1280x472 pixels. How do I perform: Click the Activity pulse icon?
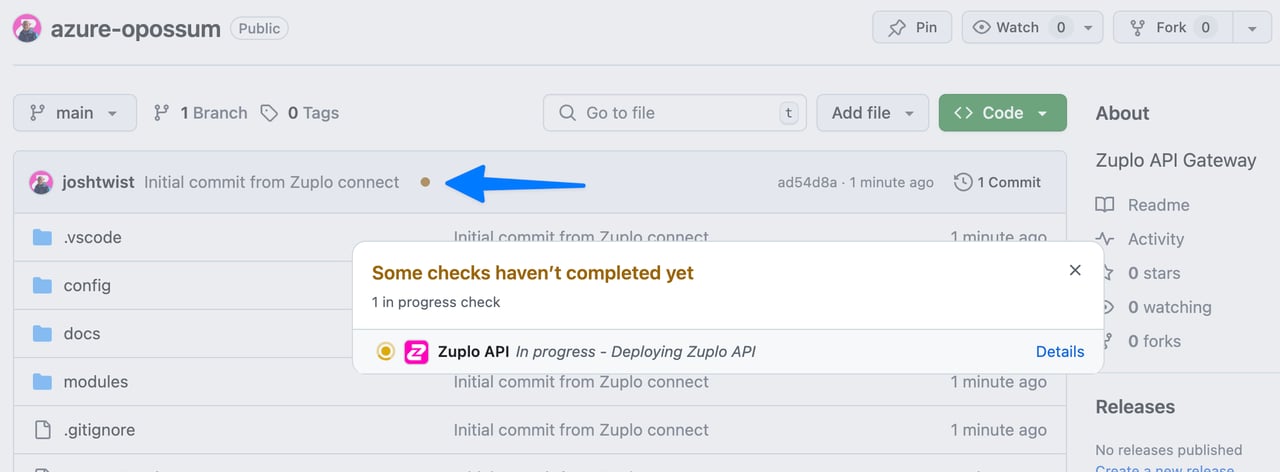[1105, 239]
